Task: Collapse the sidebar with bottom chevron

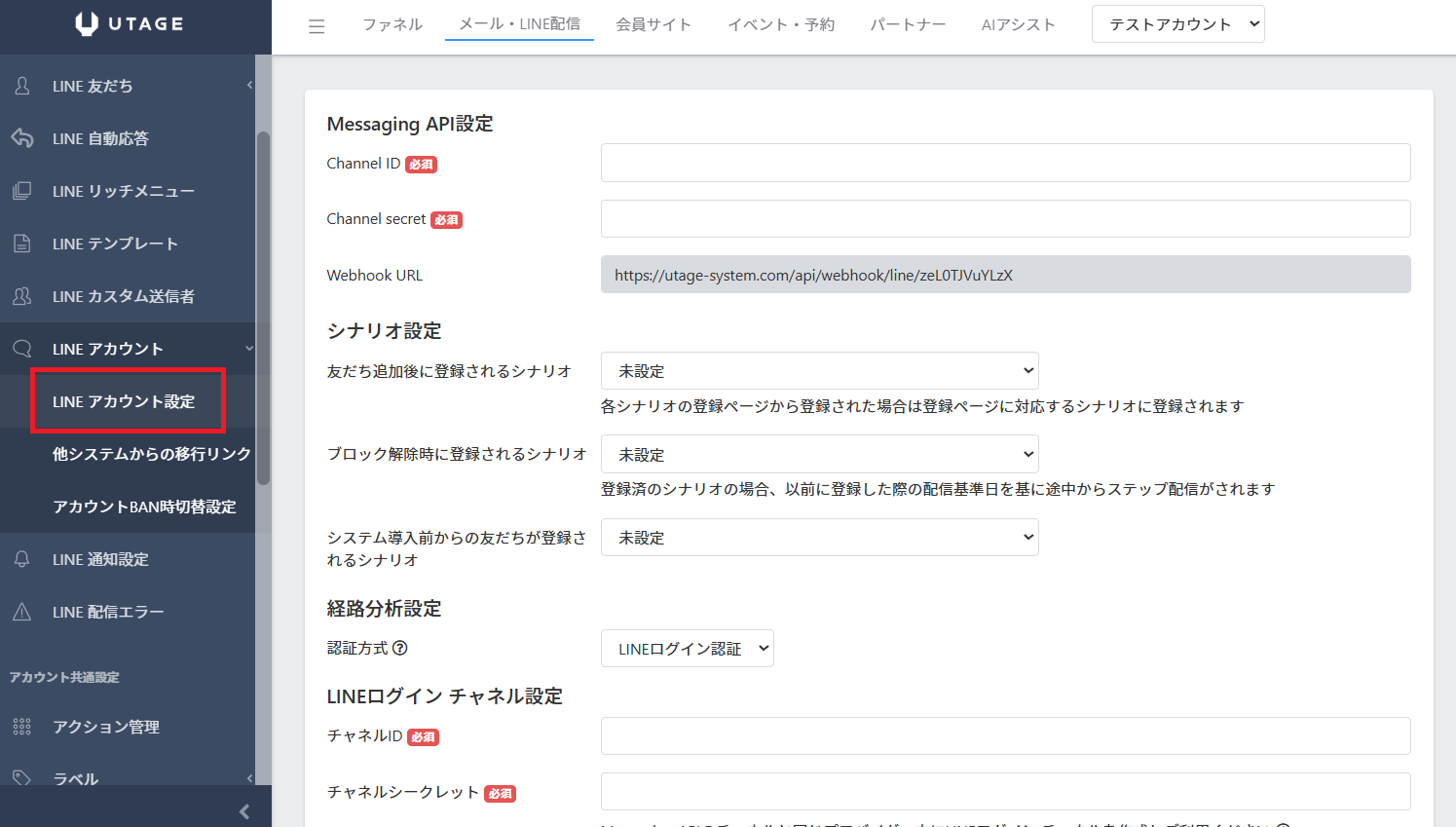Action: click(x=244, y=811)
